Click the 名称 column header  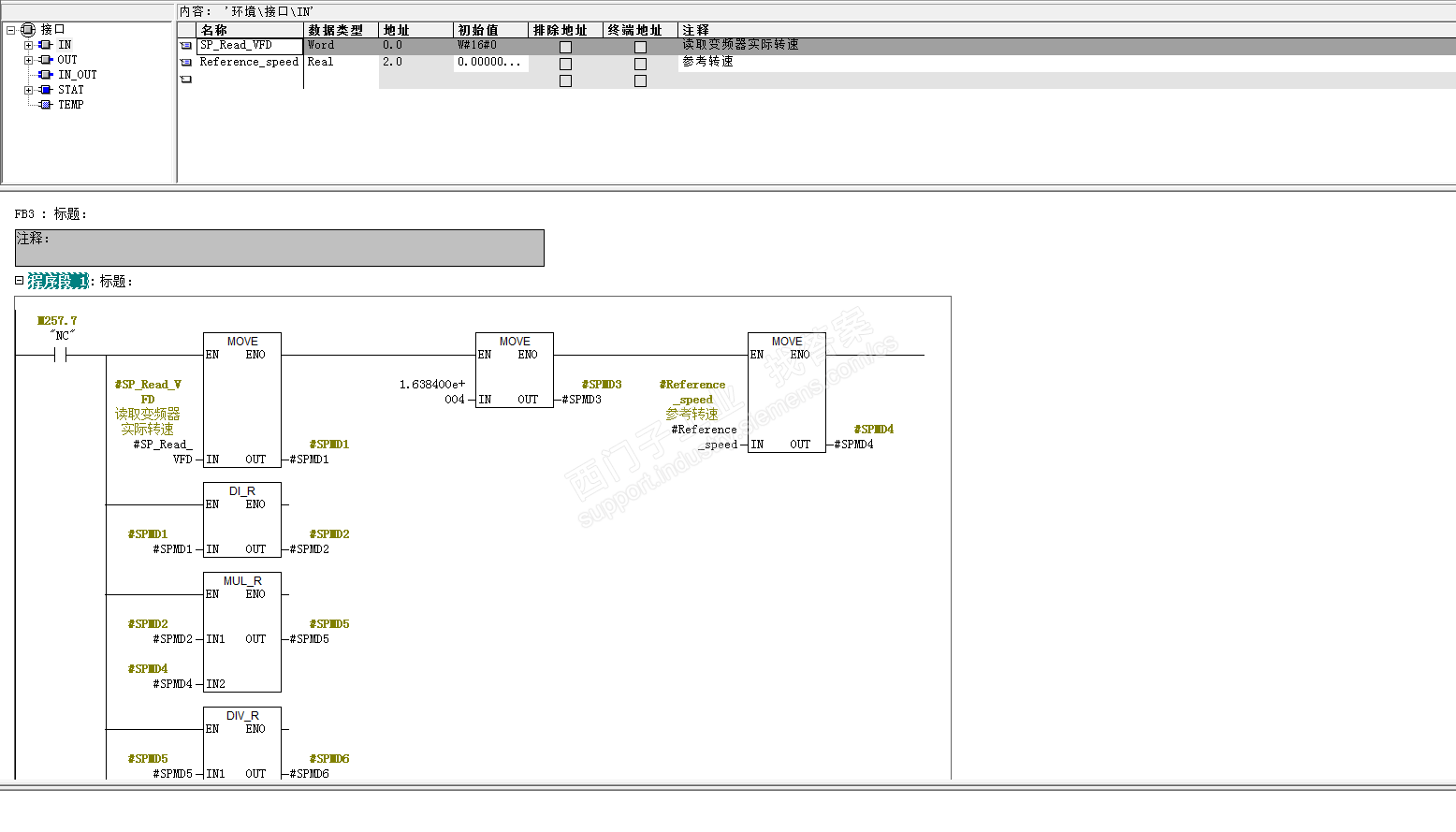coord(250,30)
